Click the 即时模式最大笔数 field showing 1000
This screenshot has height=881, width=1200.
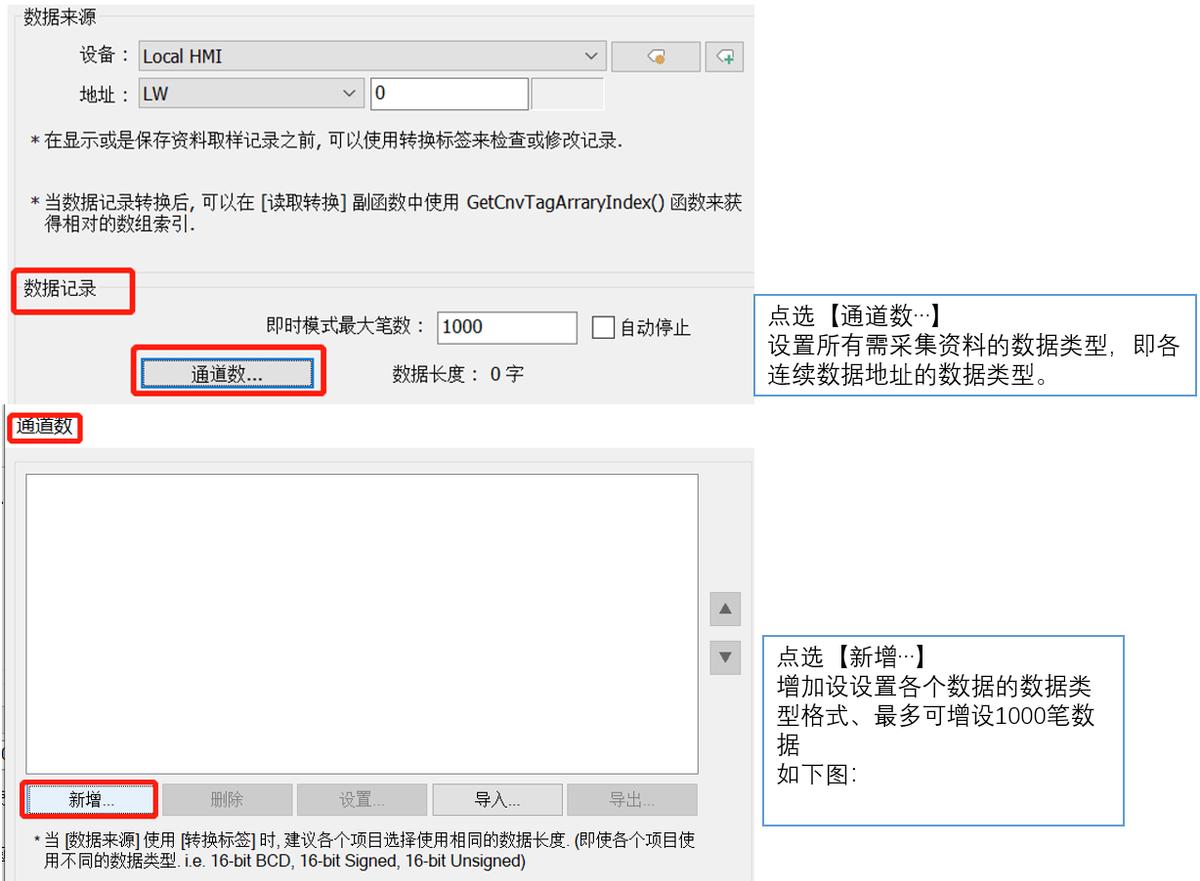[x=506, y=327]
